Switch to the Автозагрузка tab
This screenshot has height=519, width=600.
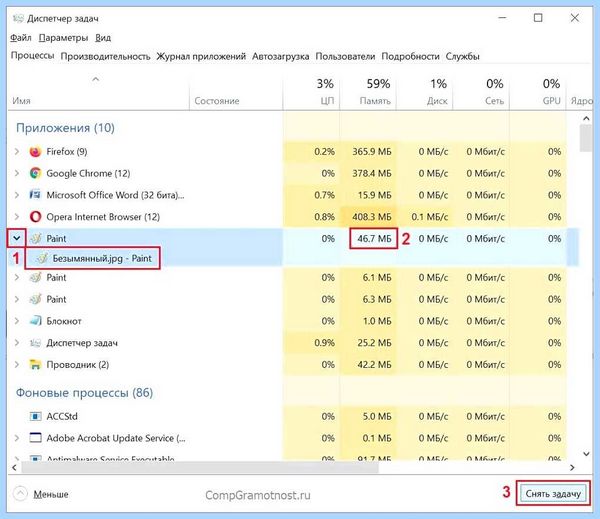pos(280,56)
